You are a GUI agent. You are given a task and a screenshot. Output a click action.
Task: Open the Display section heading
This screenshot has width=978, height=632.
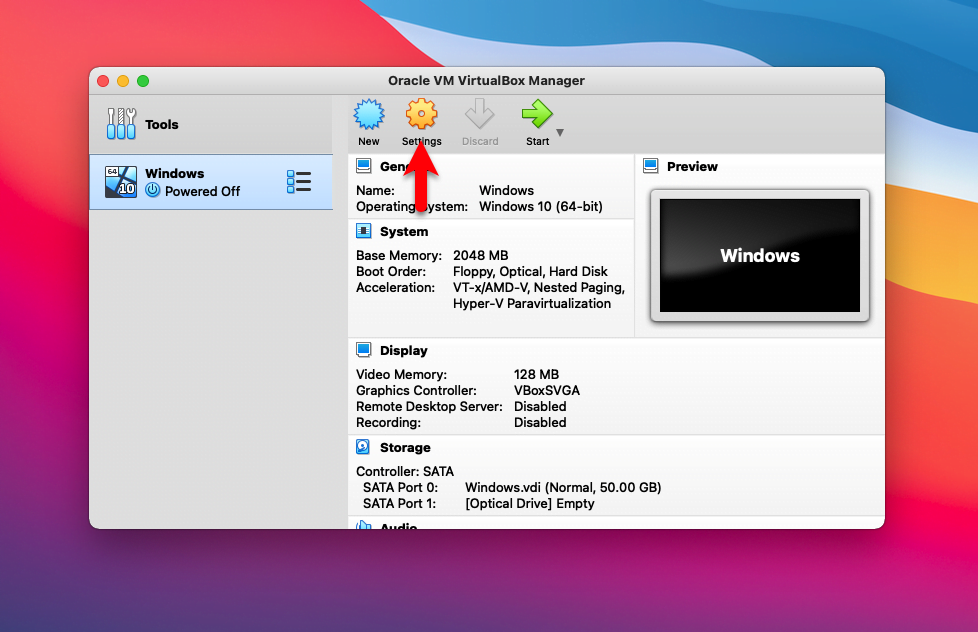[x=404, y=351]
